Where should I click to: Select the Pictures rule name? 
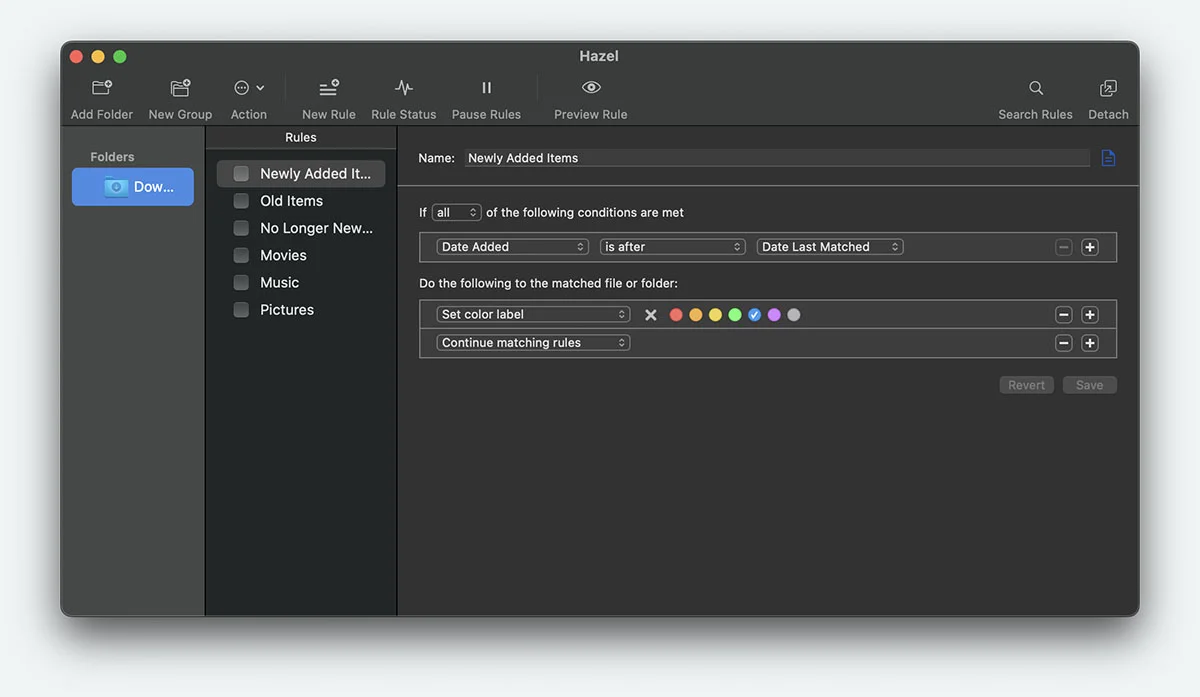point(287,310)
